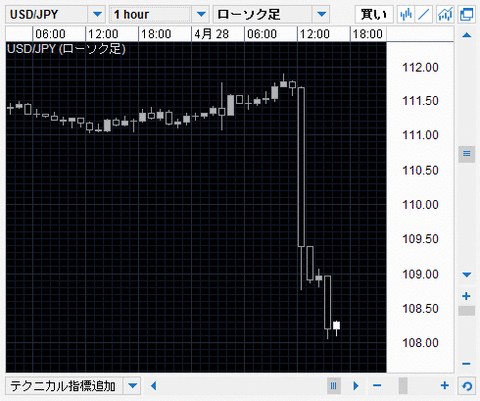Click the 4月 28 date label on time axis
Viewport: 480px width, 401px height.
(211, 34)
